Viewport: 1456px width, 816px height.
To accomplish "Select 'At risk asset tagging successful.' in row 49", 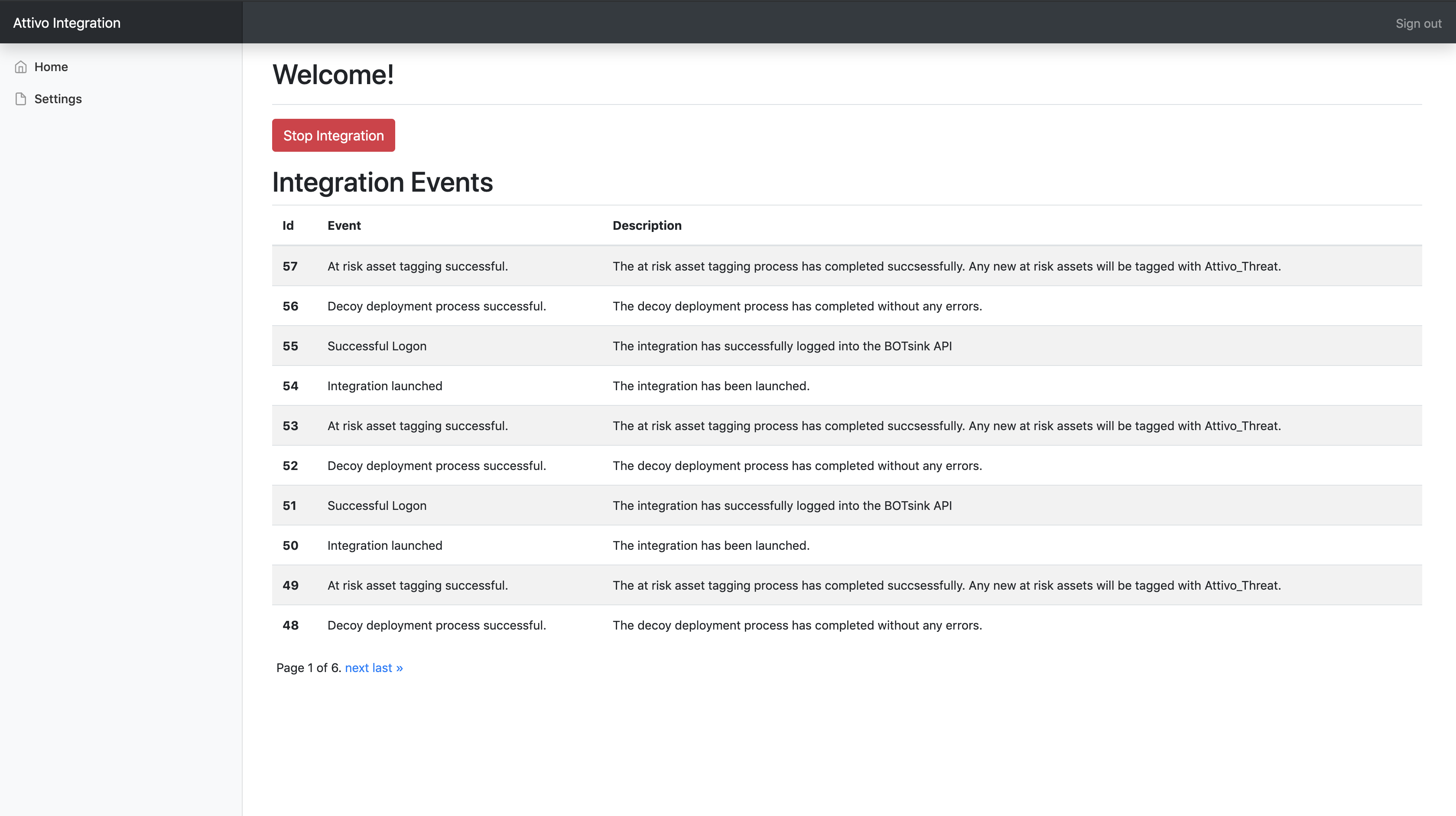I will point(418,585).
